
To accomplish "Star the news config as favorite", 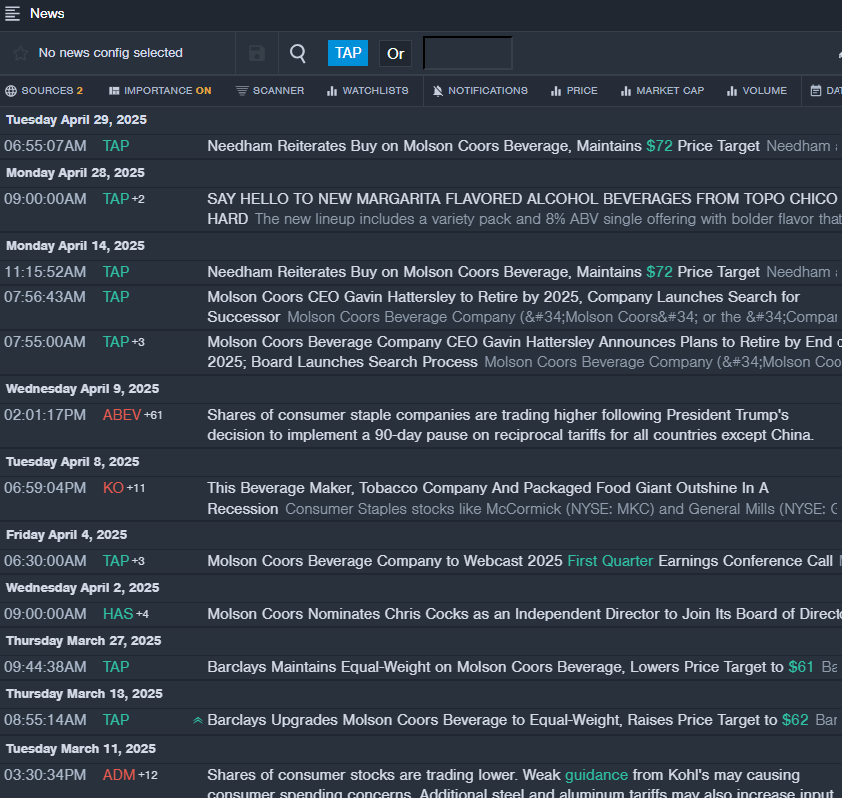I will pos(20,53).
